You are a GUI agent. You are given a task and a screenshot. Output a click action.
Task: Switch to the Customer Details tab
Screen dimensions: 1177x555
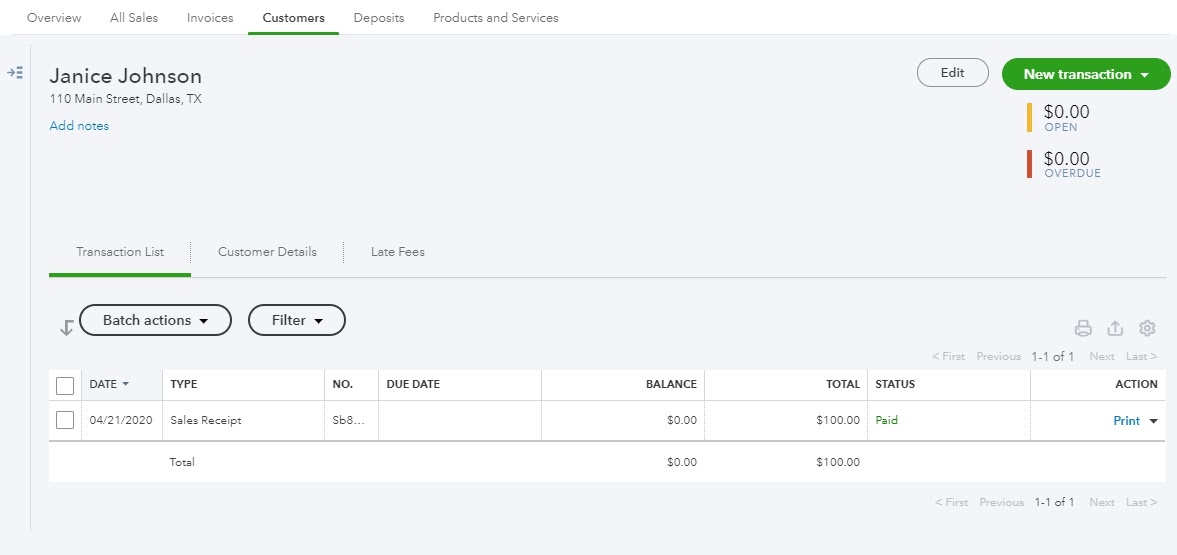point(267,252)
